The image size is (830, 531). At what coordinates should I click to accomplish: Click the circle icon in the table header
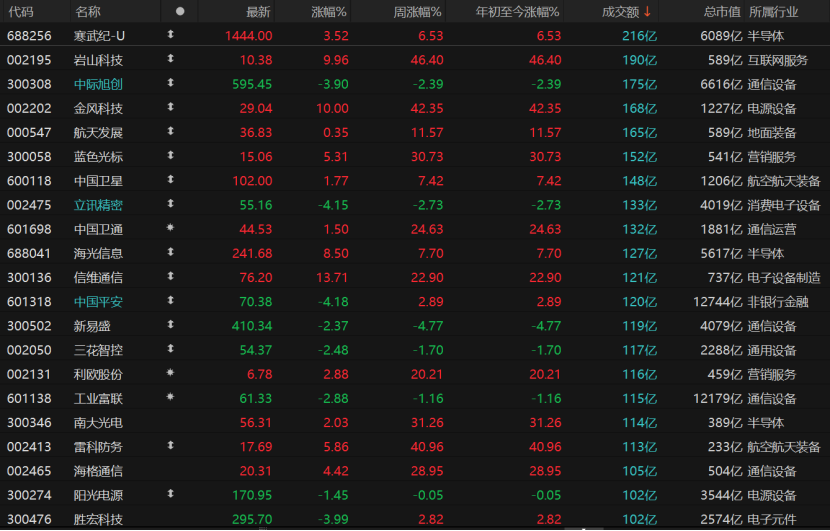coord(180,11)
